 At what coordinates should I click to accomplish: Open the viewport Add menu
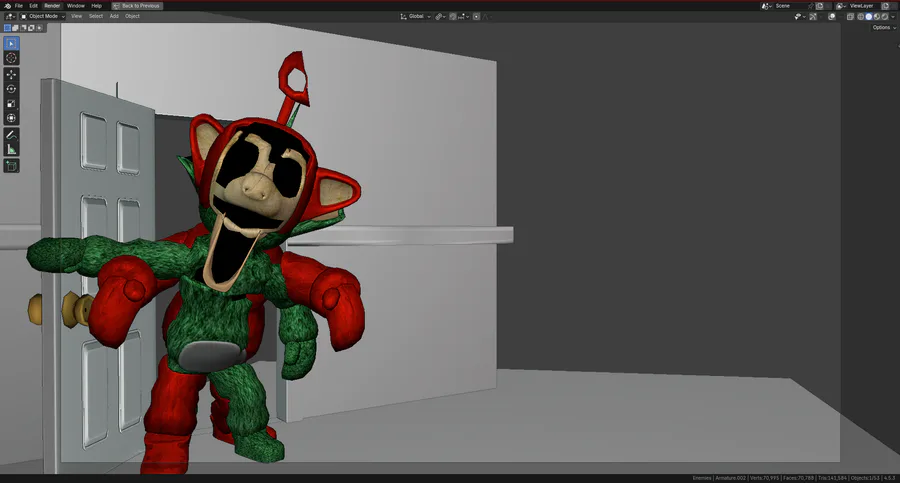point(114,16)
